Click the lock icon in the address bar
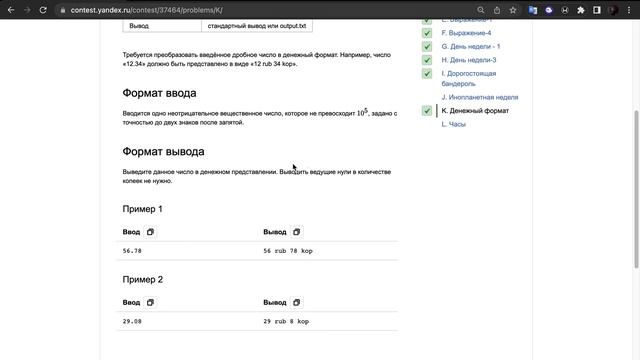The image size is (640, 360). tap(62, 11)
